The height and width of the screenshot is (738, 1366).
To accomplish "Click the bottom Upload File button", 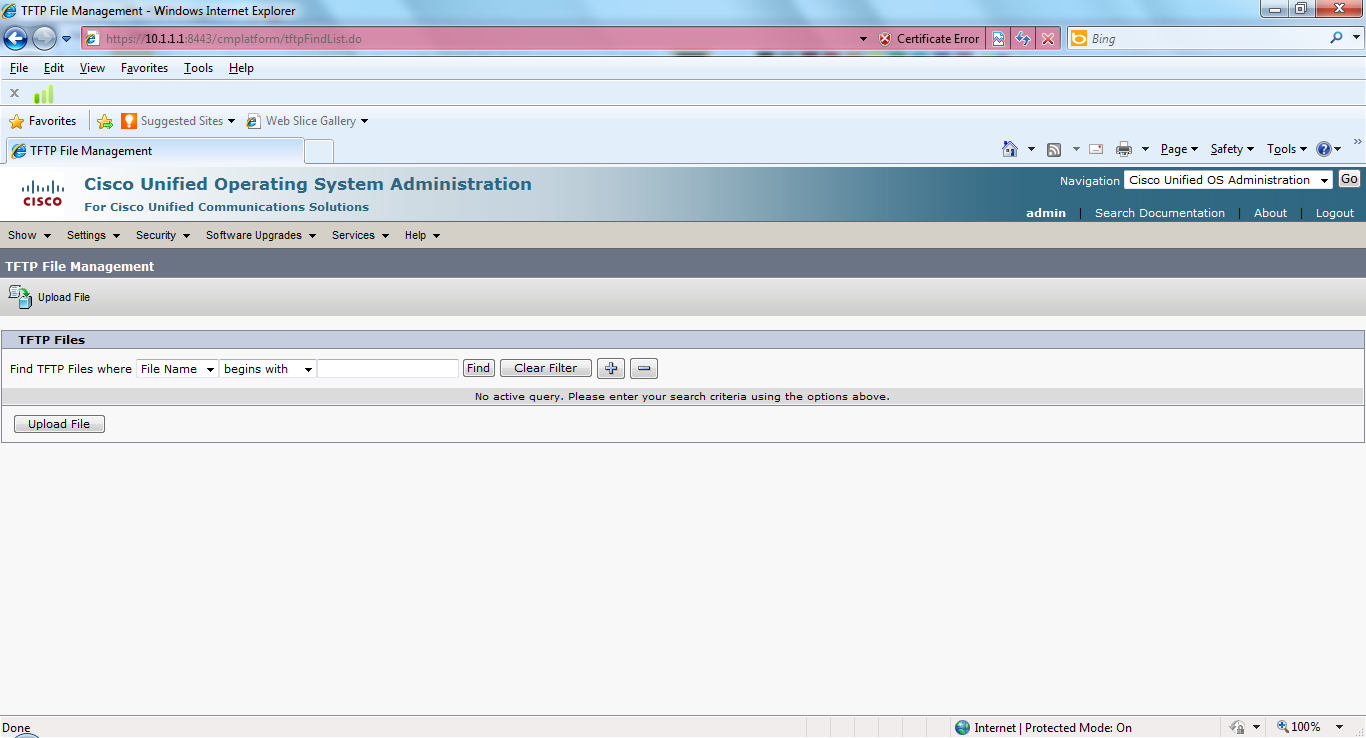I will point(59,424).
